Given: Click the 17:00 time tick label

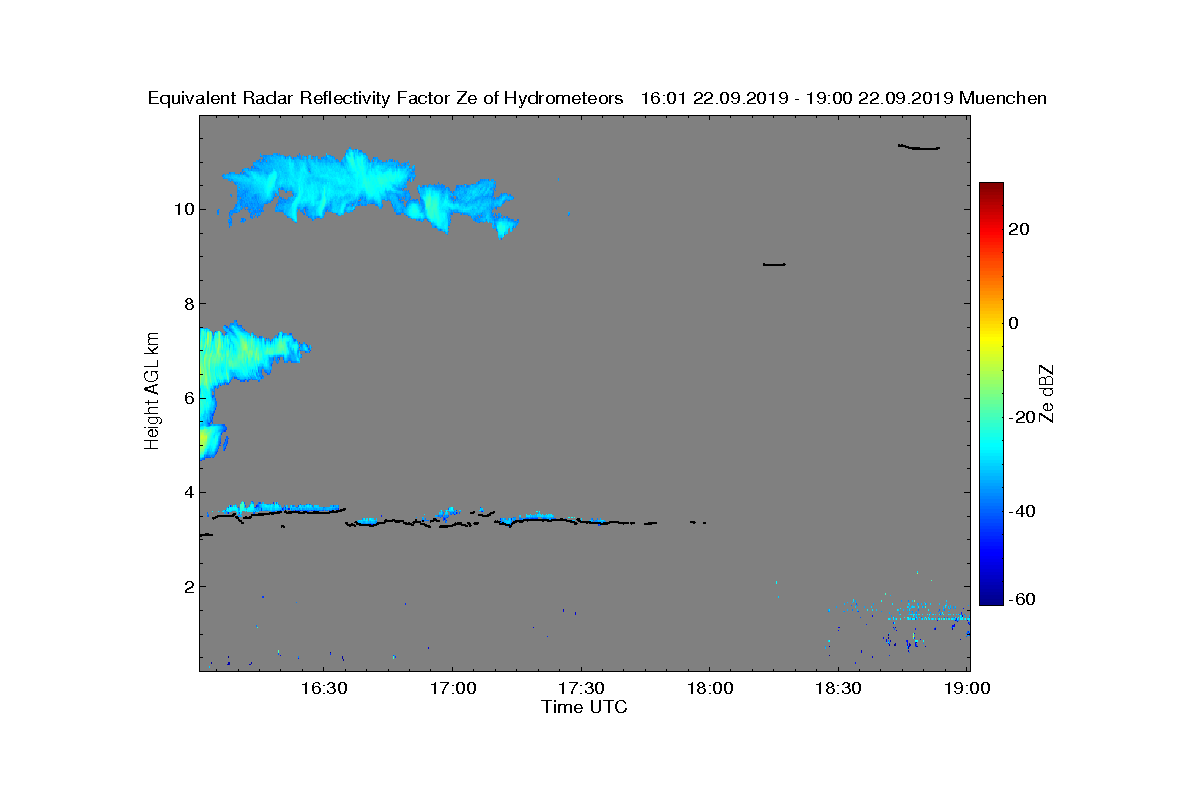Looking at the screenshot, I should [452, 689].
